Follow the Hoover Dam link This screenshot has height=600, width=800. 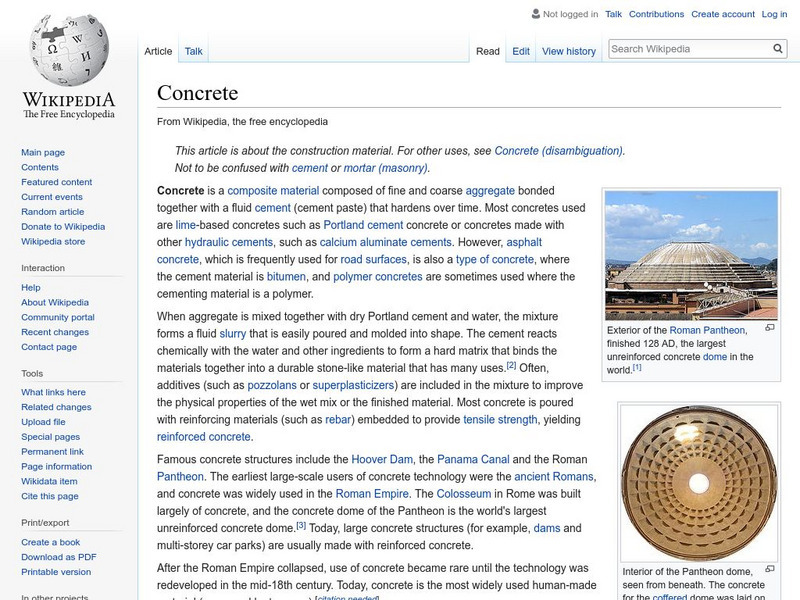tap(382, 460)
